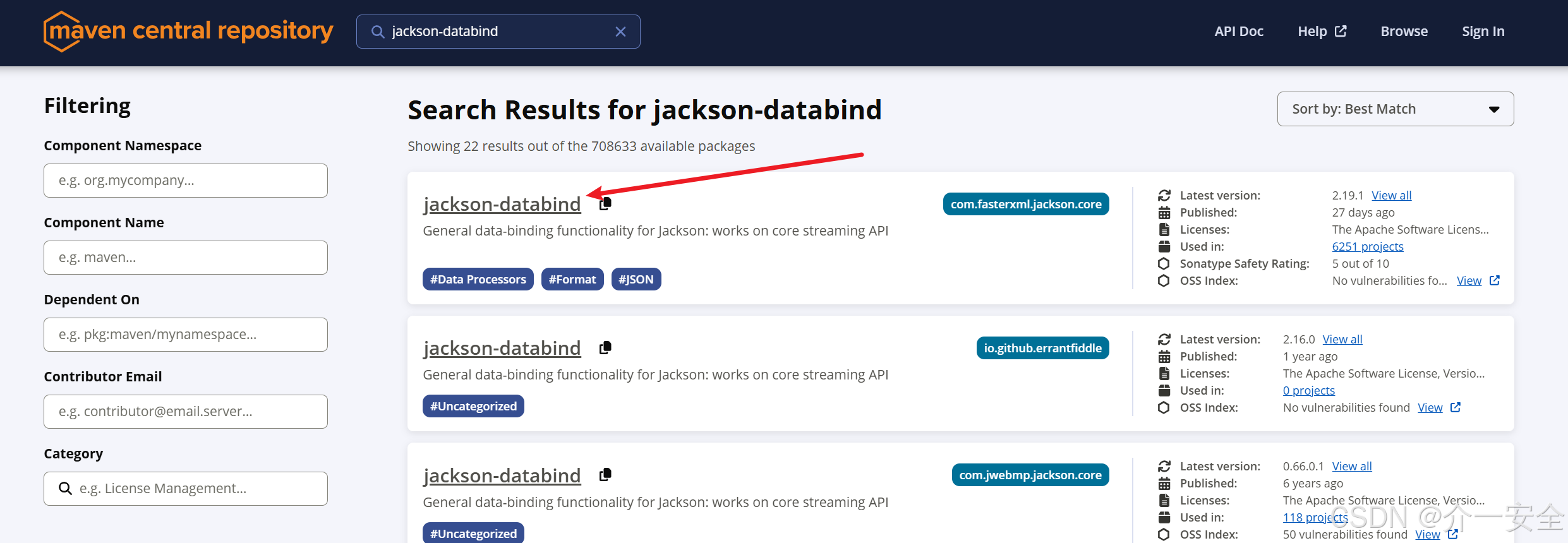Click the io.github.errantfiddle namespace badge

[x=1042, y=348]
